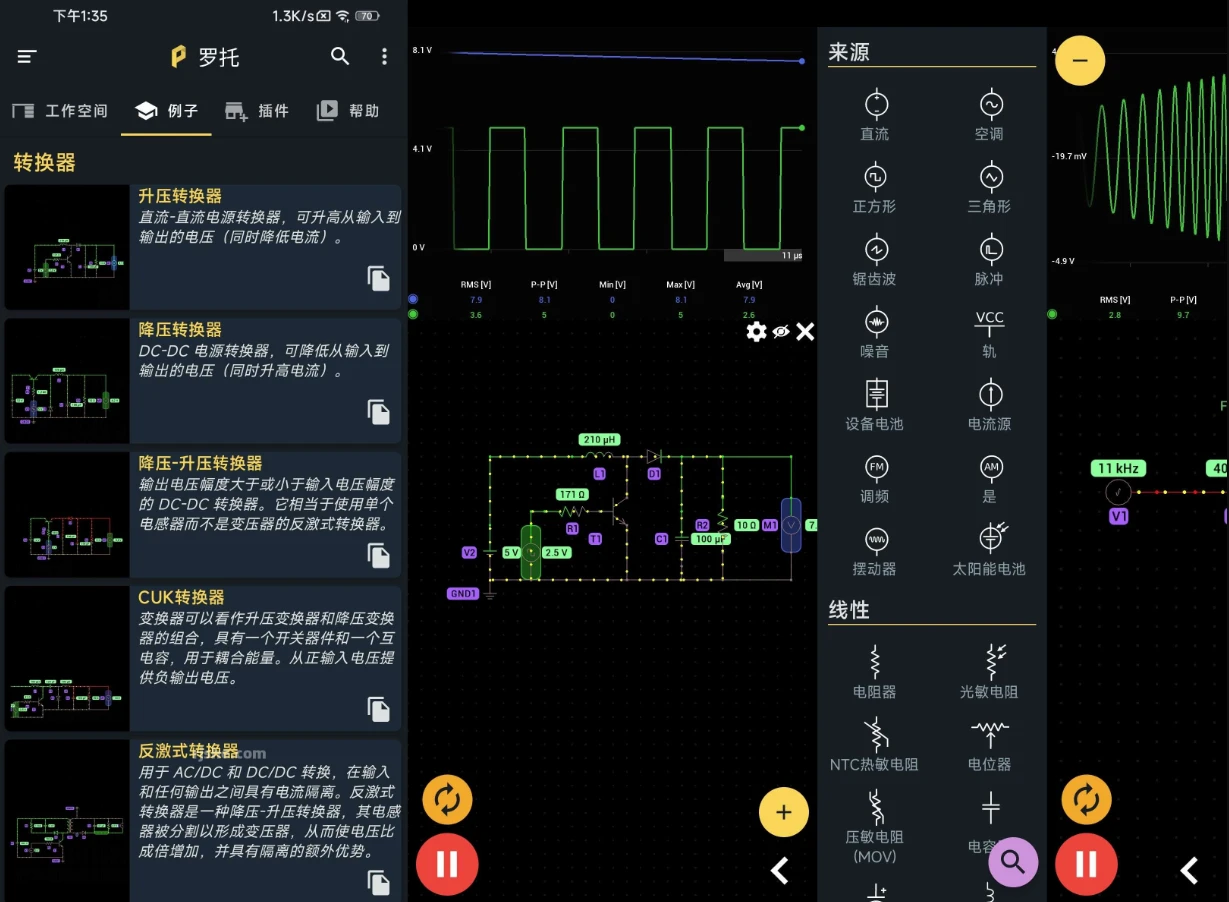Select the 5 V source value label

511,552
